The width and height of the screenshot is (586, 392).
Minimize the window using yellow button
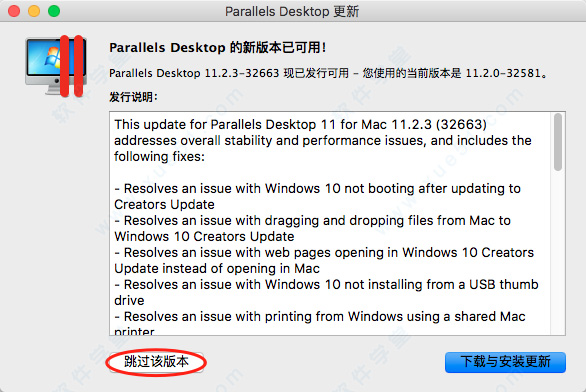34,11
